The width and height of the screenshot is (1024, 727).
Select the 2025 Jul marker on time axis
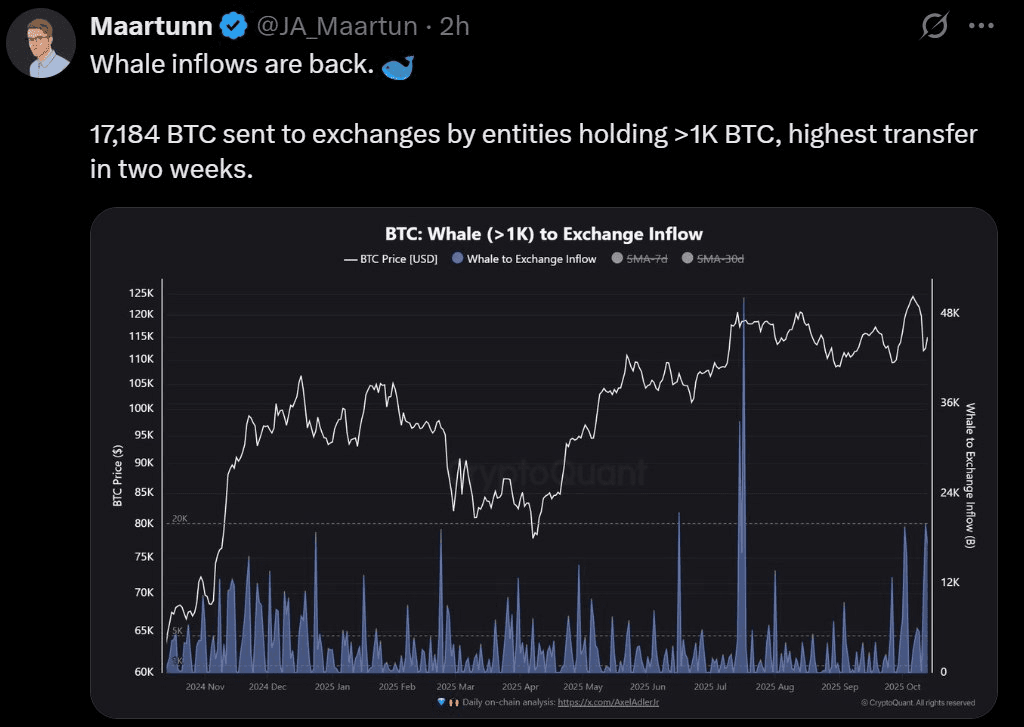pyautogui.click(x=710, y=687)
